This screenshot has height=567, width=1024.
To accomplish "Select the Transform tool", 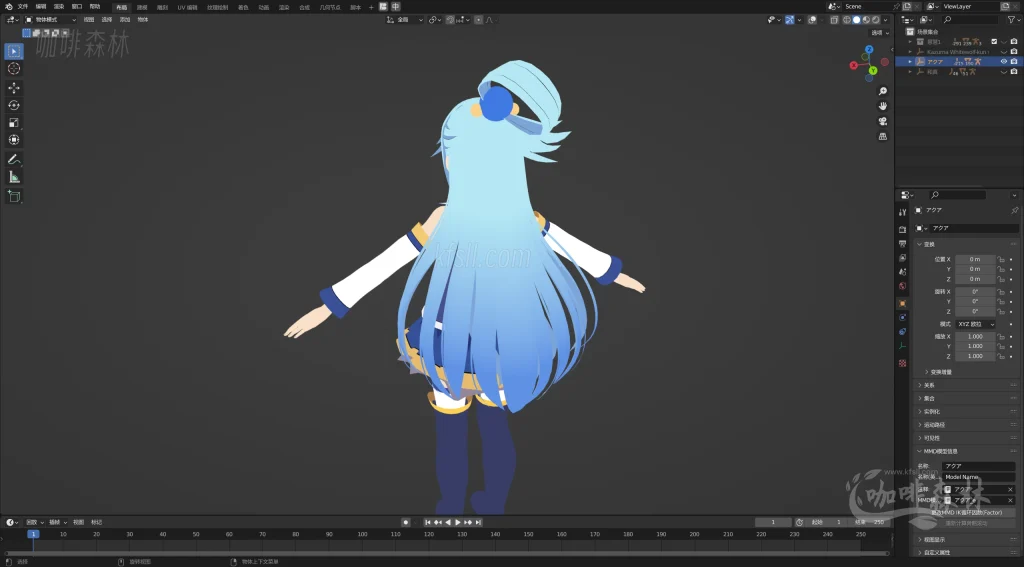I will pyautogui.click(x=14, y=140).
